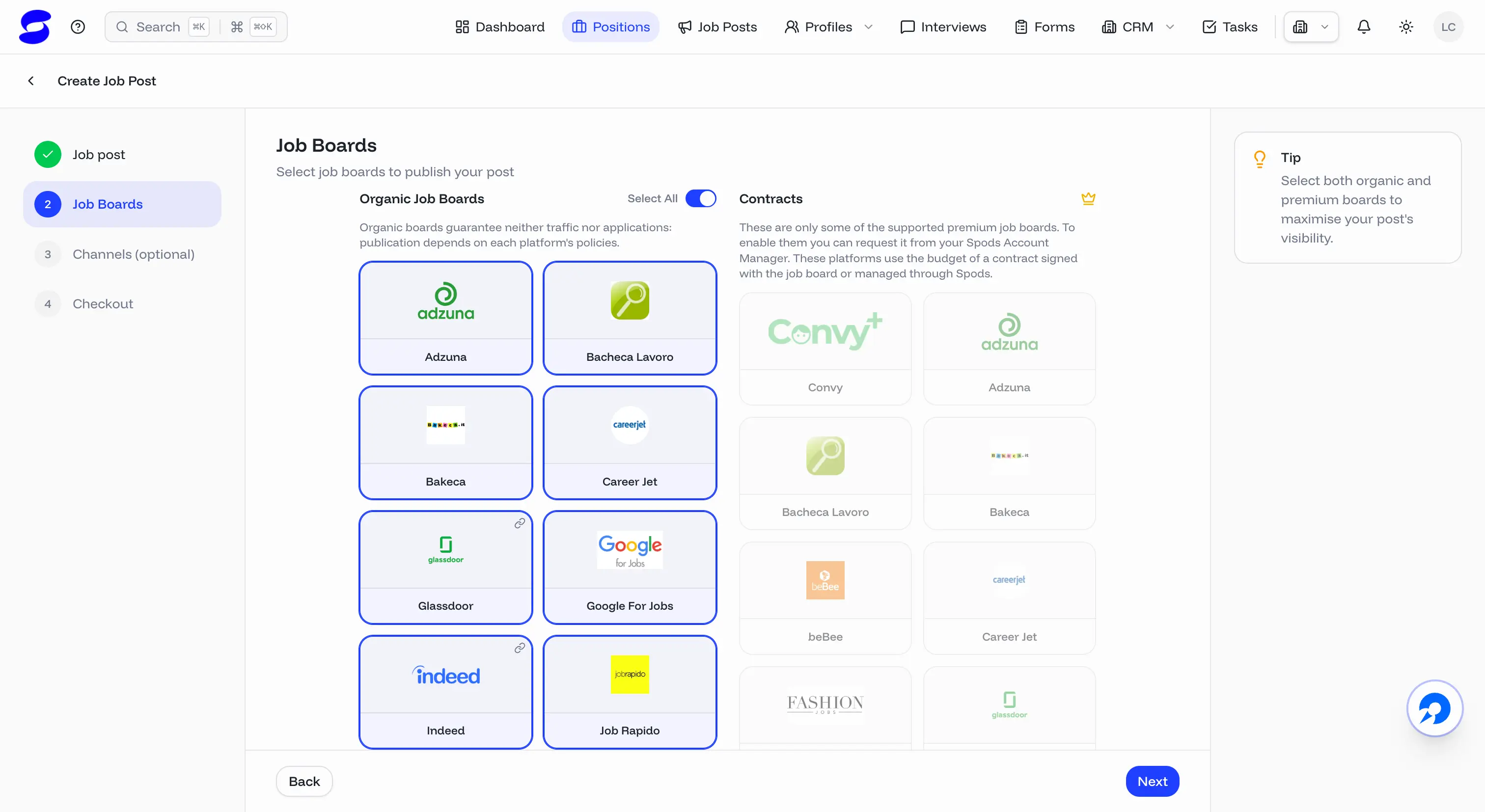Open the notifications bell icon
This screenshot has width=1485, height=812.
tap(1363, 27)
